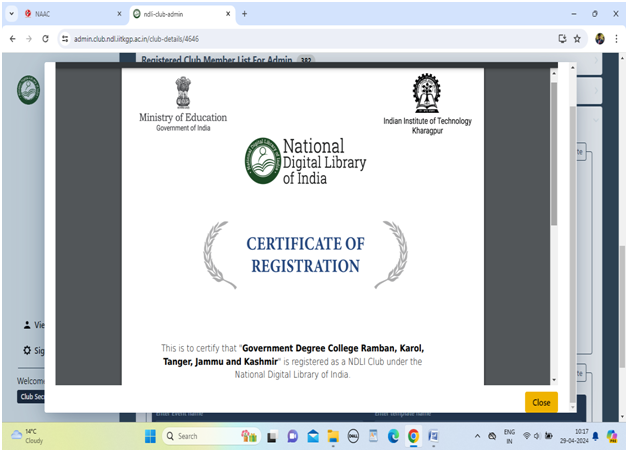628x452 pixels.
Task: Close the NAAC tab
Action: (x=119, y=14)
